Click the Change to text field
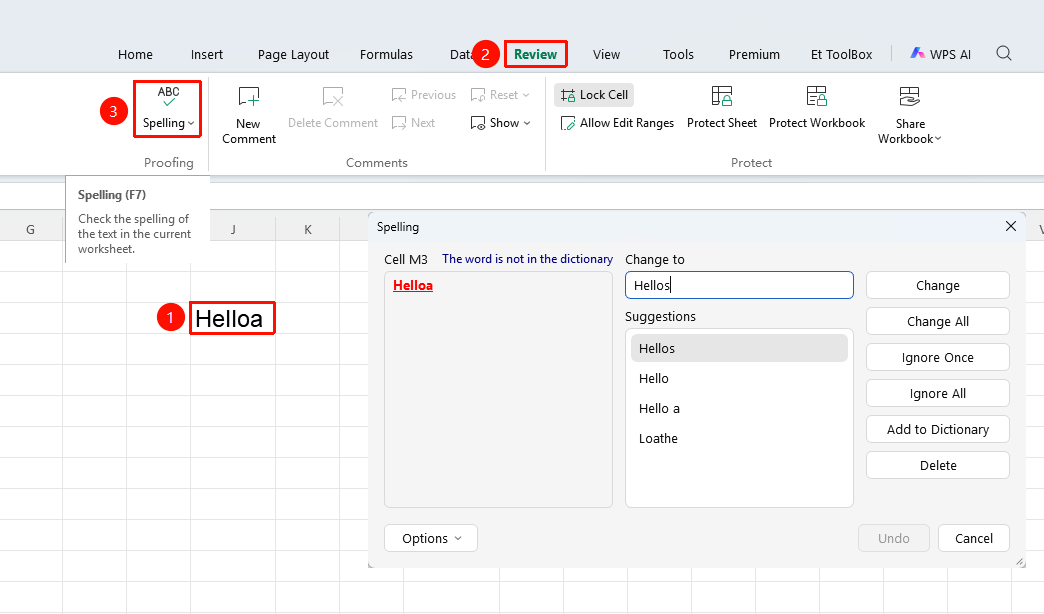Screen dimensions: 1044x614 [739, 285]
